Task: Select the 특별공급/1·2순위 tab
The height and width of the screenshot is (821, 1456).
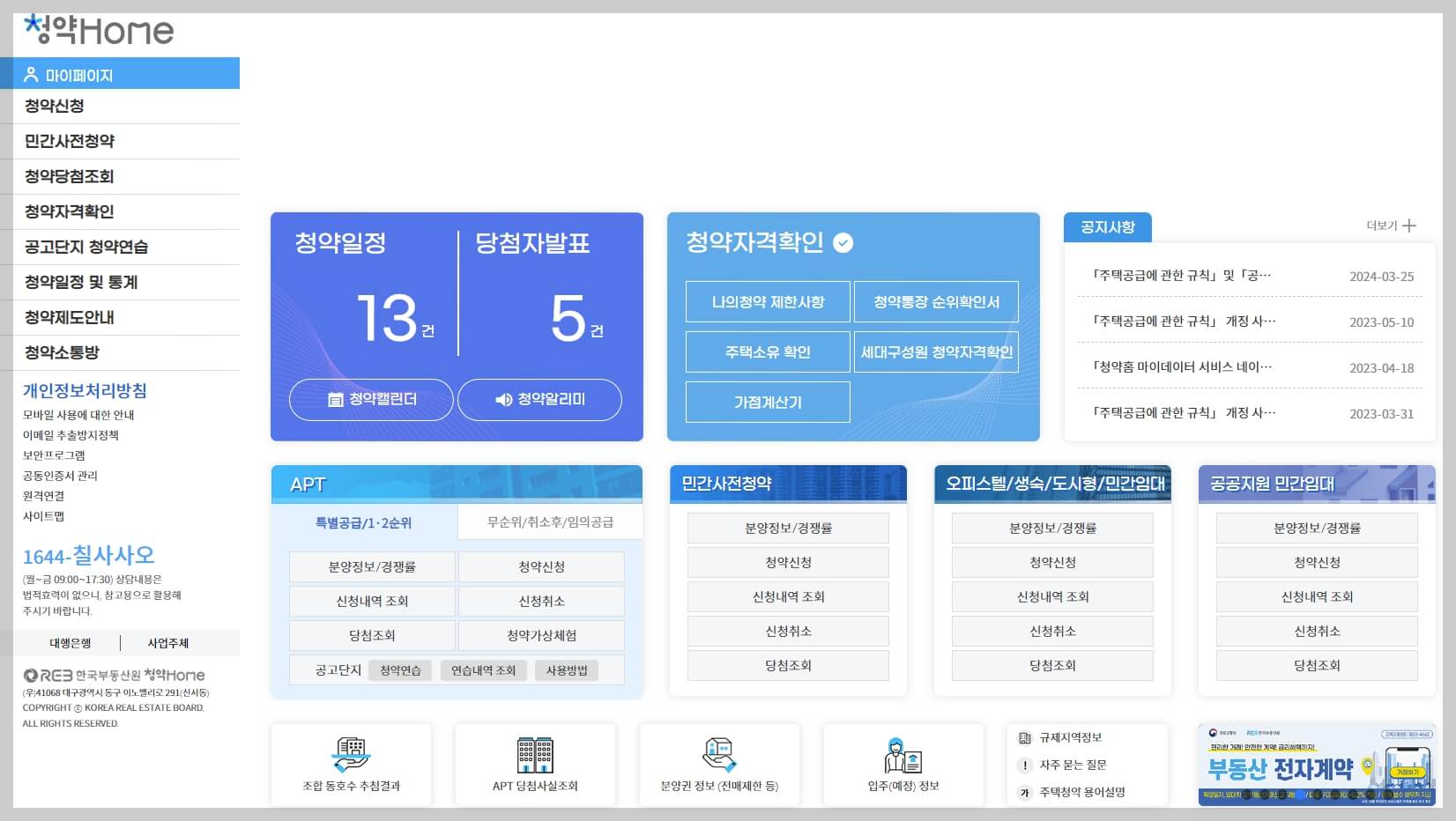Action: [x=364, y=522]
